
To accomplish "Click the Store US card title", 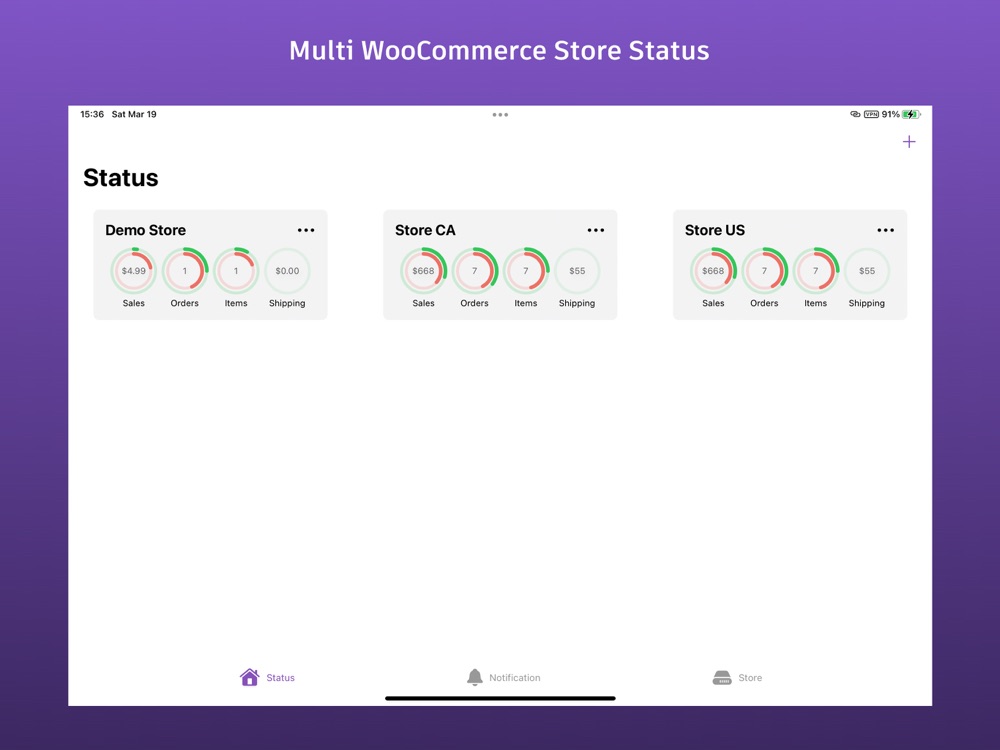I will pos(714,230).
